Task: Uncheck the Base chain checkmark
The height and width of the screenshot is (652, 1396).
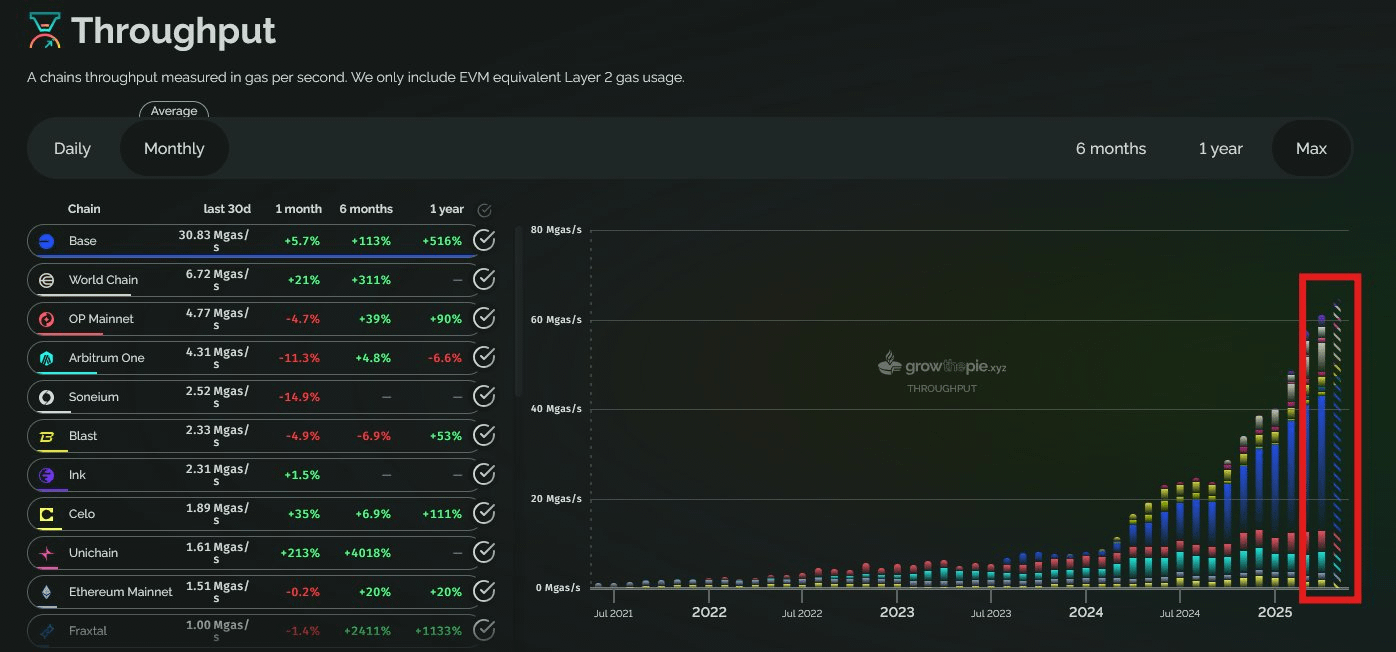Action: [484, 241]
